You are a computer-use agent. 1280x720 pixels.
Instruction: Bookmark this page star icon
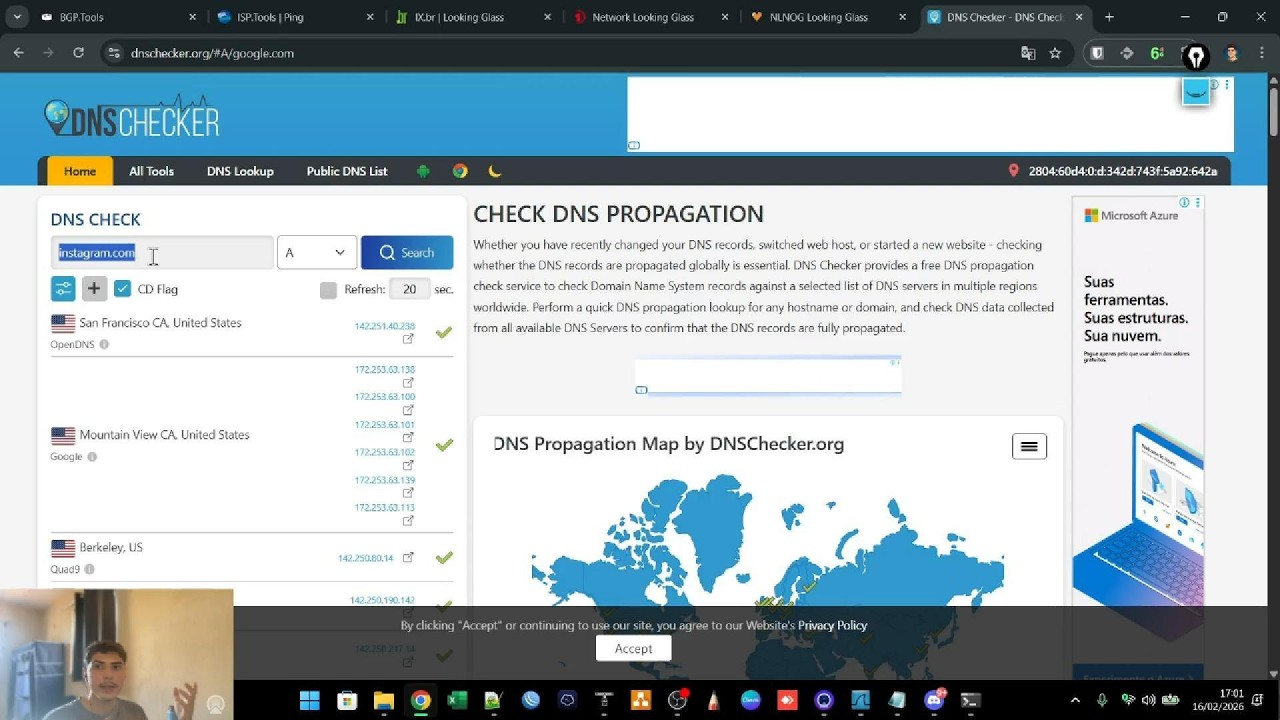(1055, 53)
